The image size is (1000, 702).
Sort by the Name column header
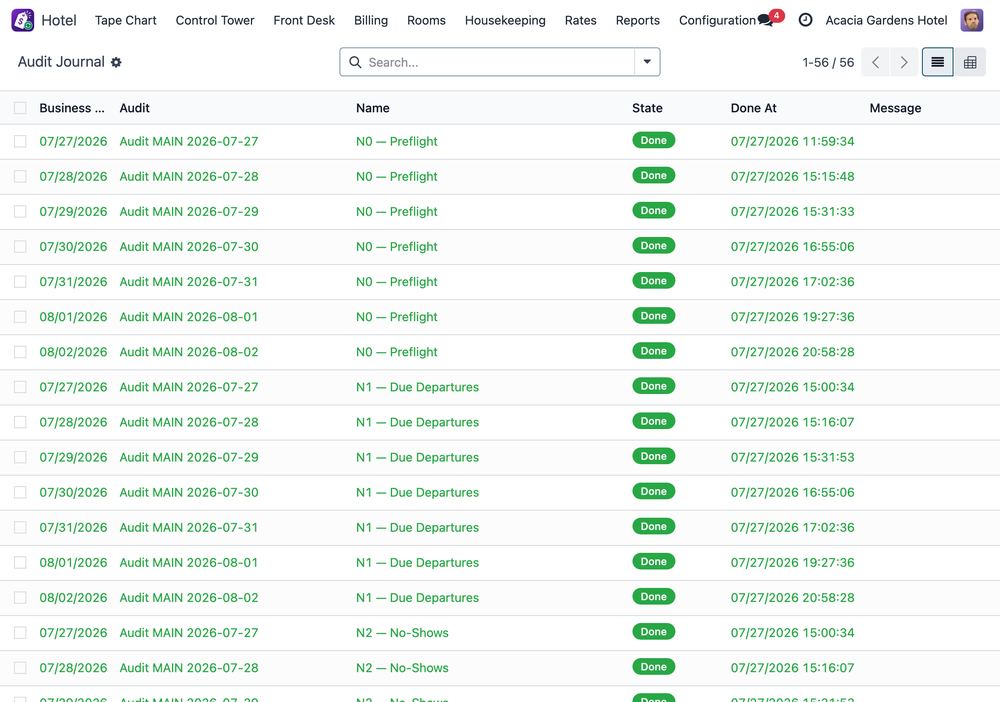coord(372,108)
